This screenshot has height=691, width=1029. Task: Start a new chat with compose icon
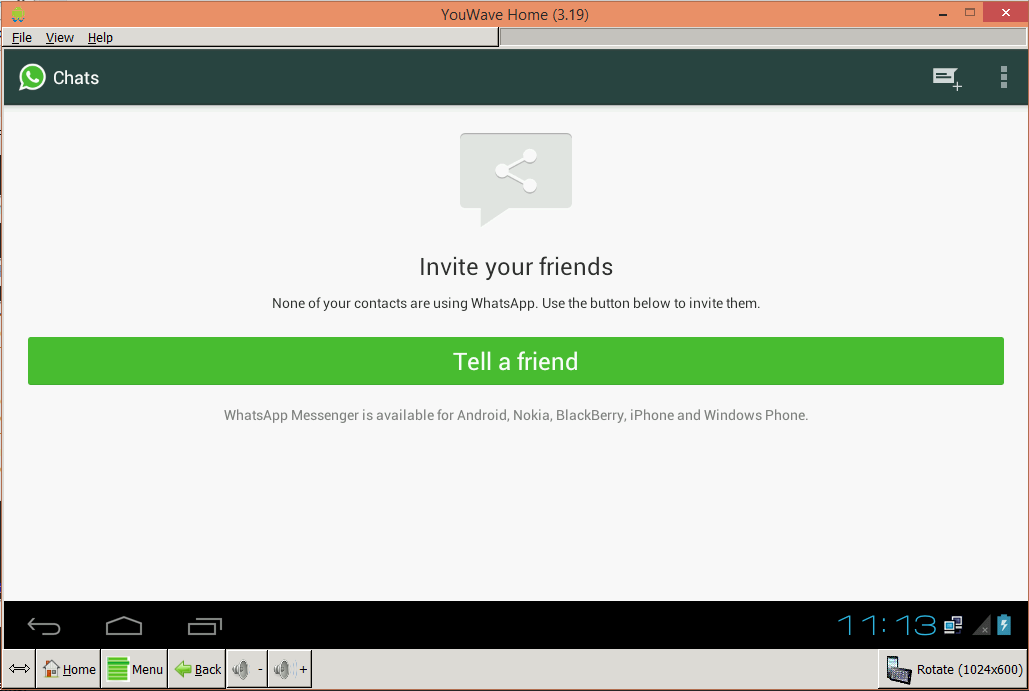click(947, 79)
